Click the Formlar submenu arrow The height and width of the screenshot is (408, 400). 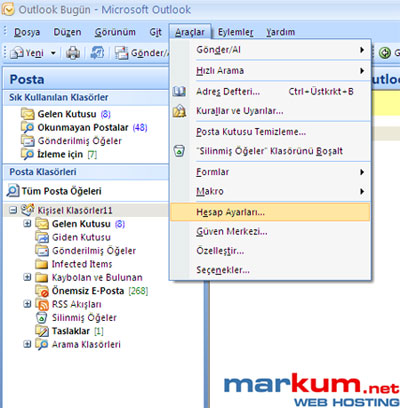coord(362,172)
